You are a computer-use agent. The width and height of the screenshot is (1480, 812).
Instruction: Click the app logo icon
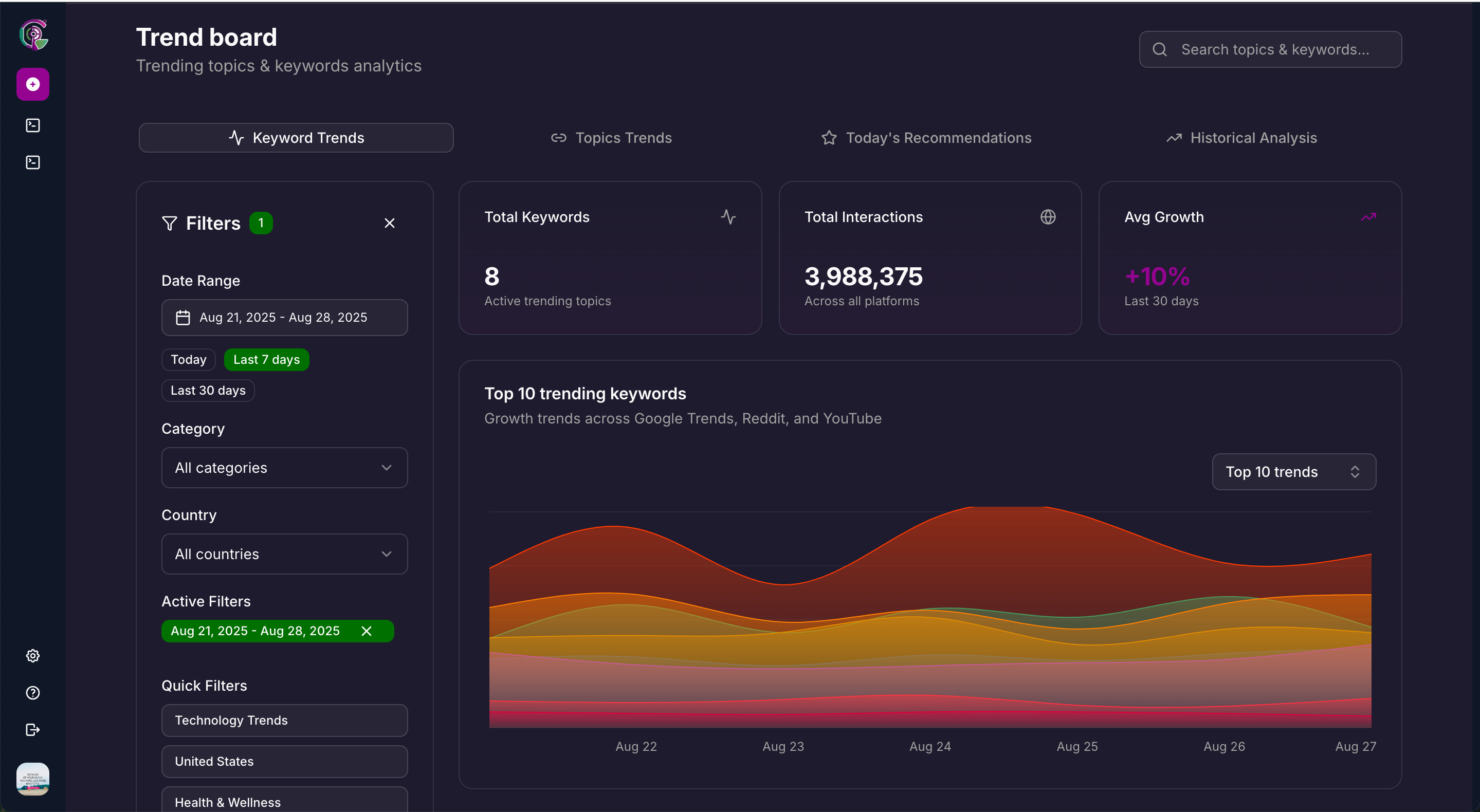click(33, 35)
